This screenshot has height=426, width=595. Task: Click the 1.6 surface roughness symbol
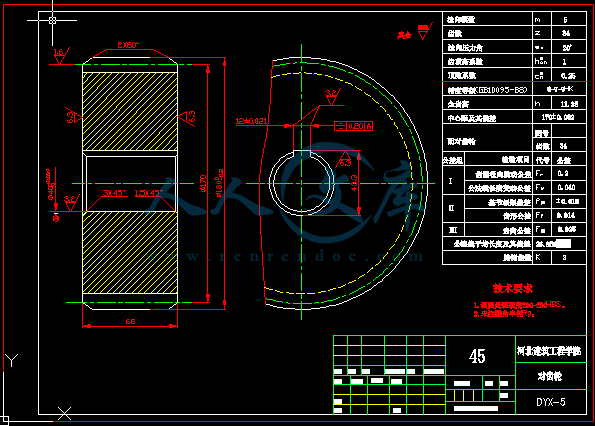click(x=60, y=55)
